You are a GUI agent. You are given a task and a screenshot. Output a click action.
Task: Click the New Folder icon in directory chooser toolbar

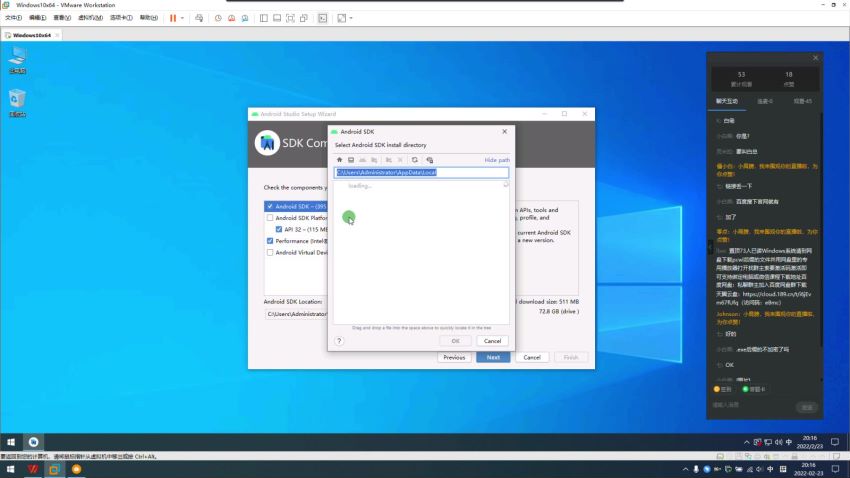389,160
